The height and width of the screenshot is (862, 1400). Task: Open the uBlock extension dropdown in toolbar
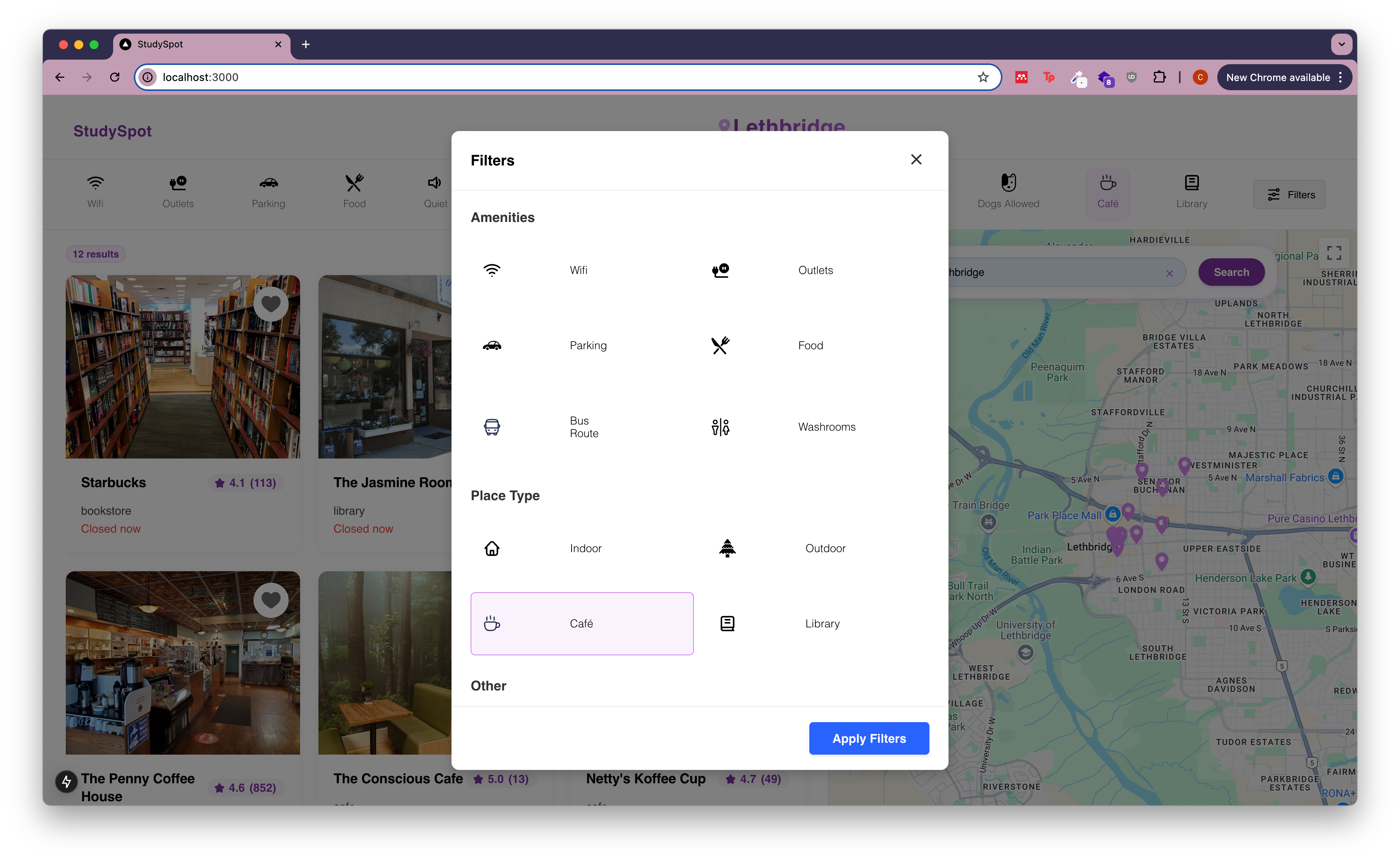(x=1131, y=77)
